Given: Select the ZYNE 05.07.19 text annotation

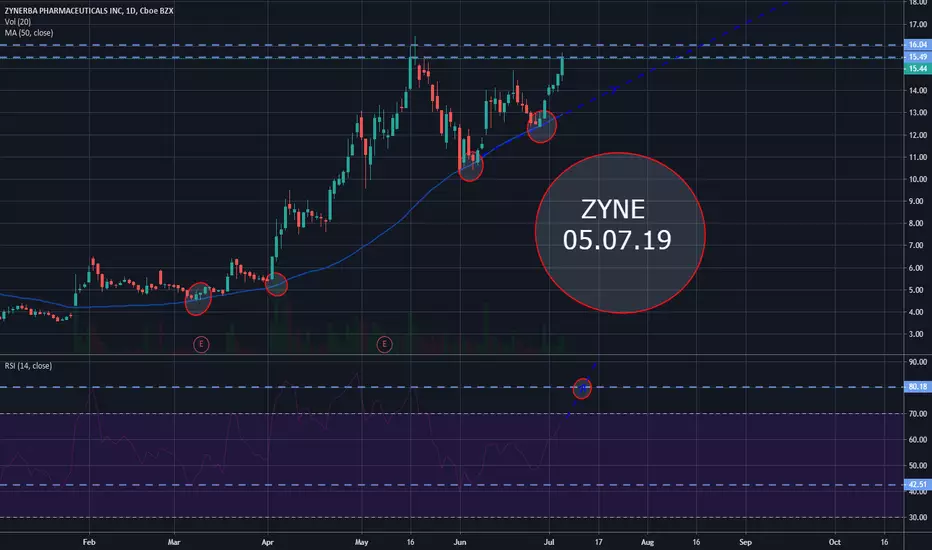Looking at the screenshot, I should tap(616, 225).
